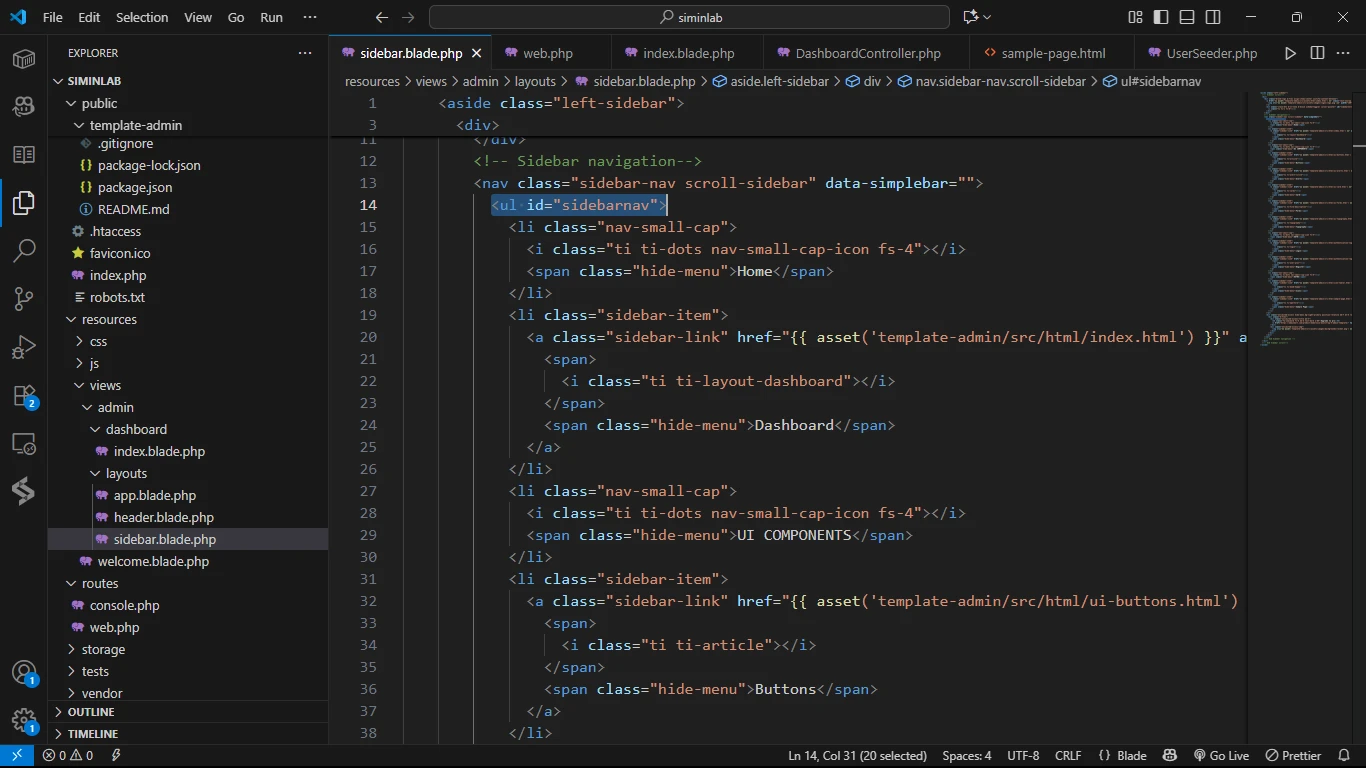Open the Source Control view
This screenshot has width=1366, height=768.
[24, 299]
